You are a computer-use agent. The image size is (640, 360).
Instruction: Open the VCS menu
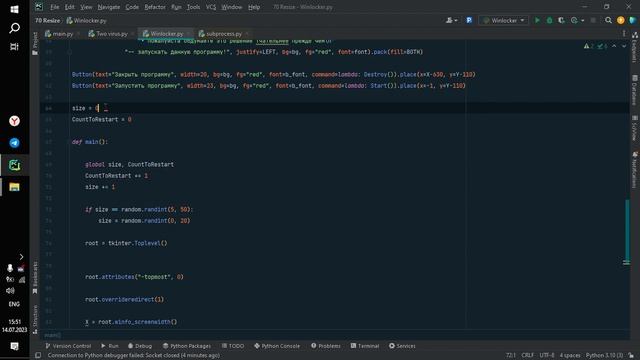coord(211,7)
